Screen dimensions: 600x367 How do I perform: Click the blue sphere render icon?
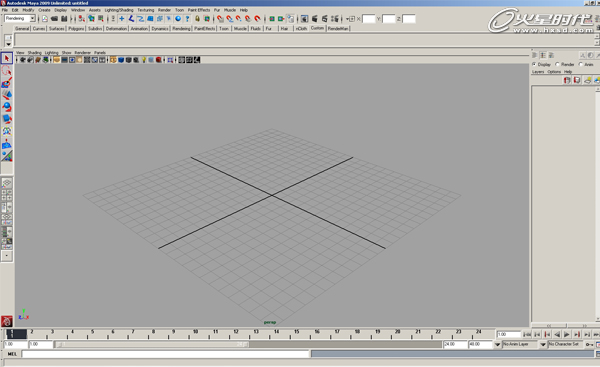coord(178,18)
